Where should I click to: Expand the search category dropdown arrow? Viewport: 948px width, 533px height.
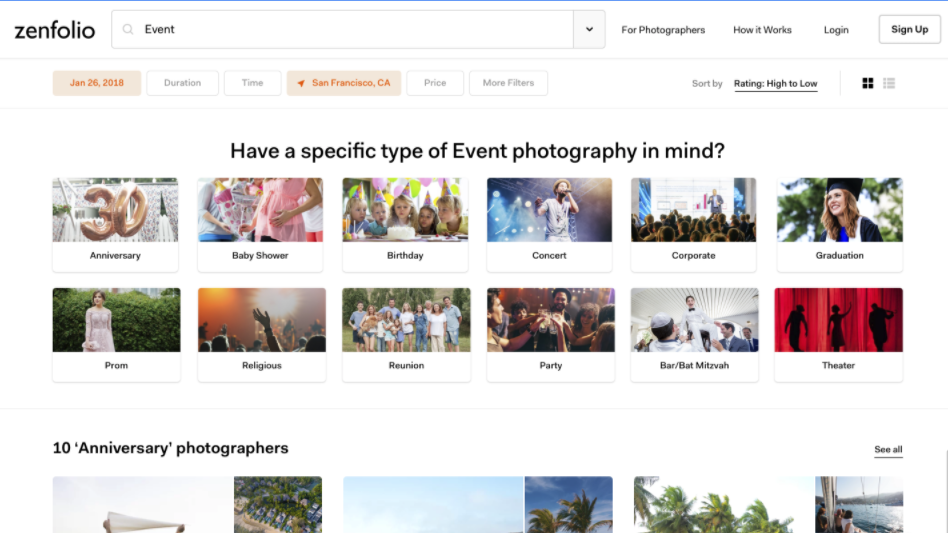coord(589,30)
